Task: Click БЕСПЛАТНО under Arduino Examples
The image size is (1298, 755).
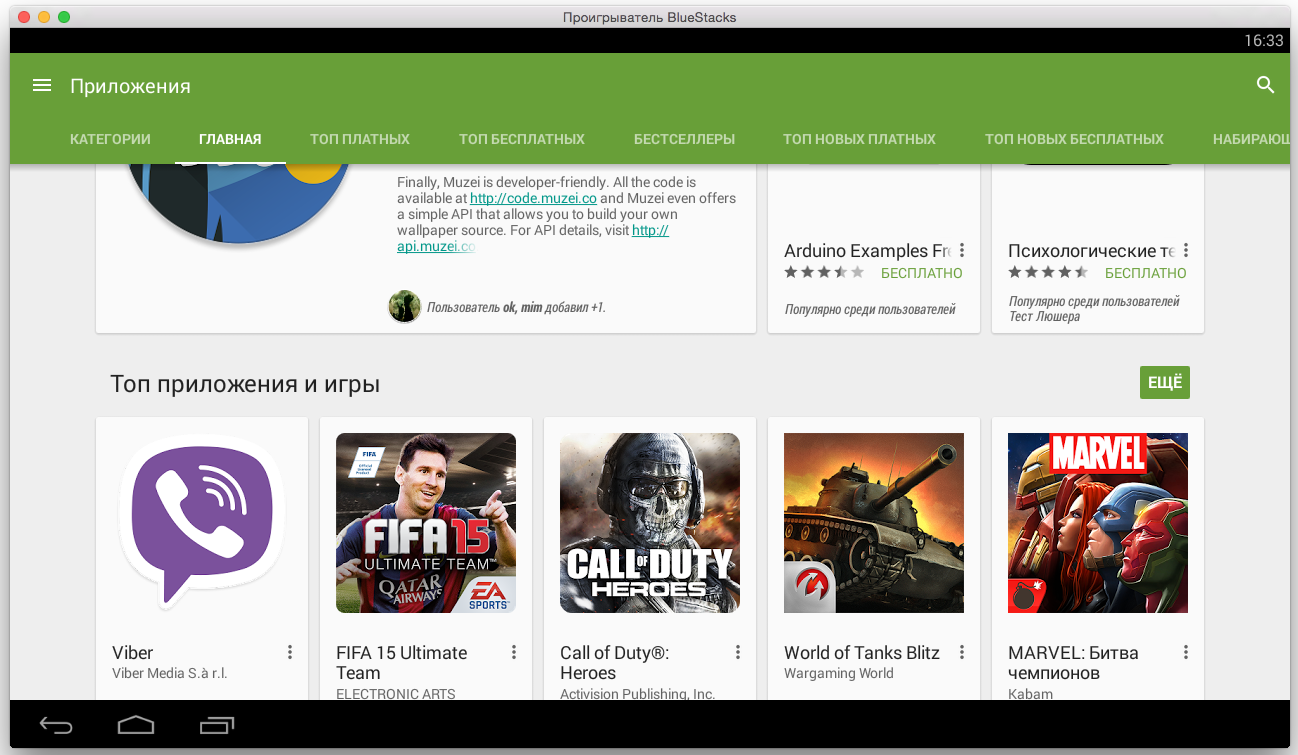Action: tap(922, 273)
